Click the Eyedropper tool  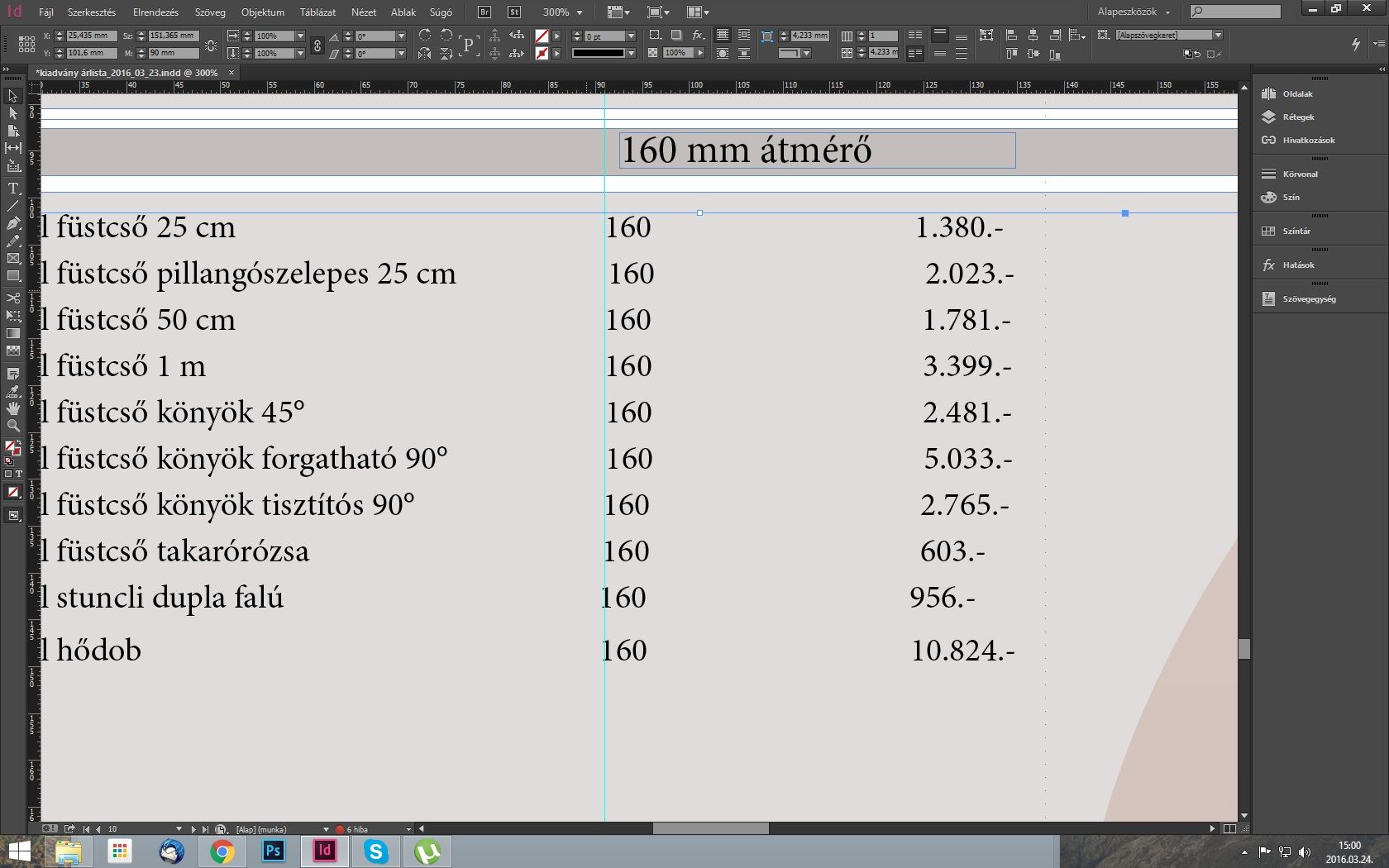13,391
